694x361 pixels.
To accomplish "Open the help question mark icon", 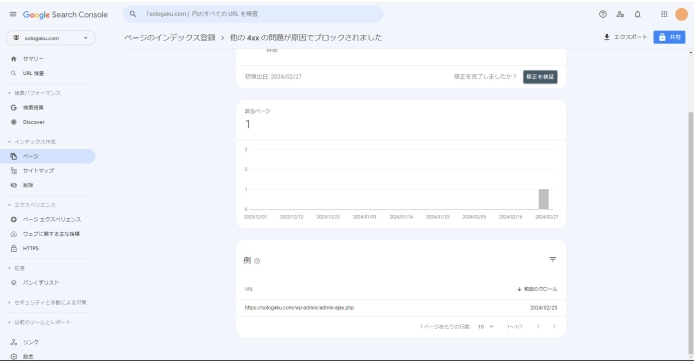I will pyautogui.click(x=602, y=14).
